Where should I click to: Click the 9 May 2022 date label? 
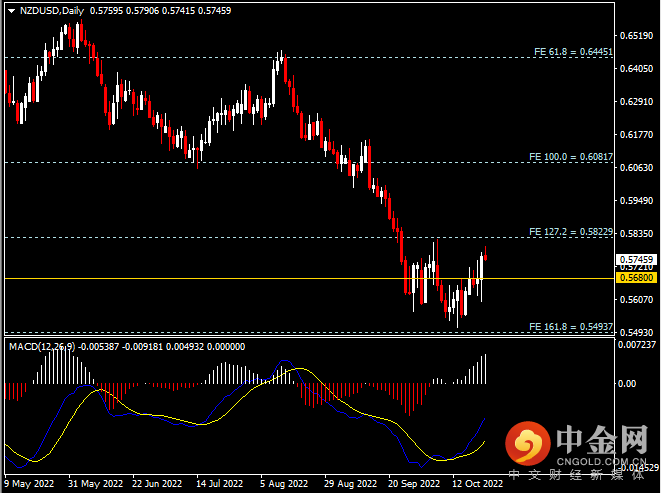coord(29,484)
